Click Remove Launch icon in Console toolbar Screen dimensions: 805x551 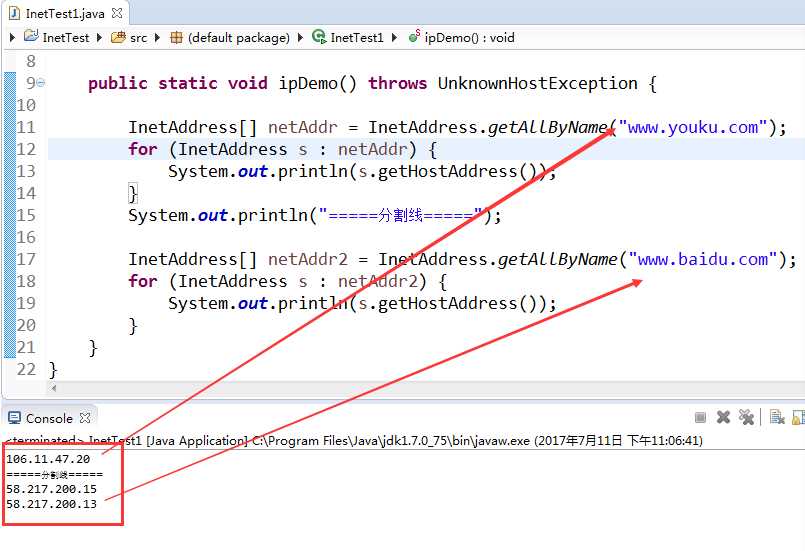point(723,417)
